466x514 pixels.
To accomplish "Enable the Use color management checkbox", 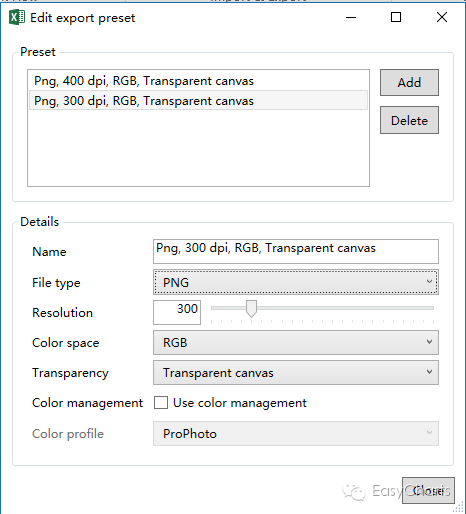I will 161,403.
